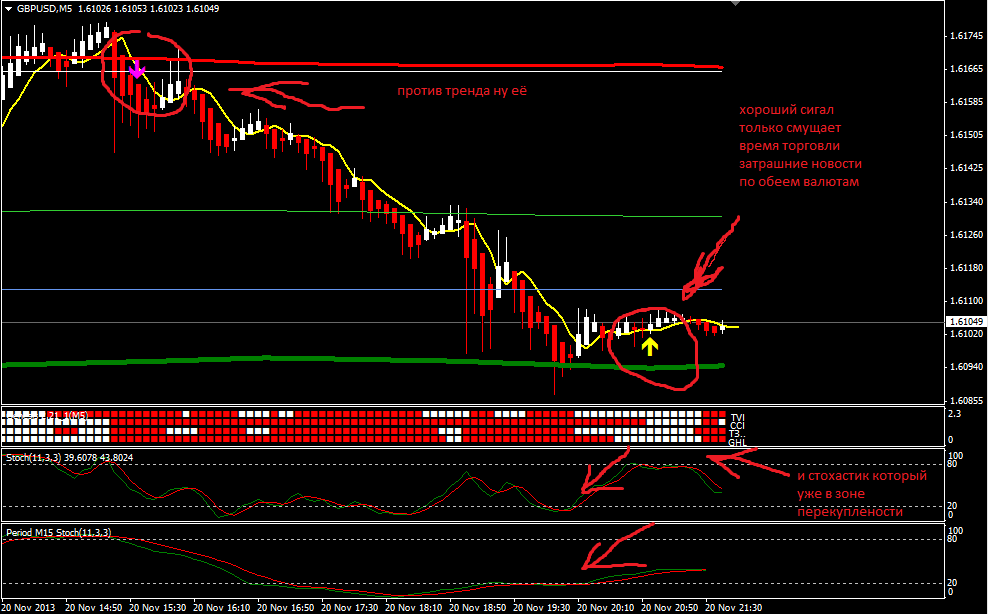Click the Period M15 Stoch(11,3,3) label
The image size is (989, 614).
click(59, 533)
